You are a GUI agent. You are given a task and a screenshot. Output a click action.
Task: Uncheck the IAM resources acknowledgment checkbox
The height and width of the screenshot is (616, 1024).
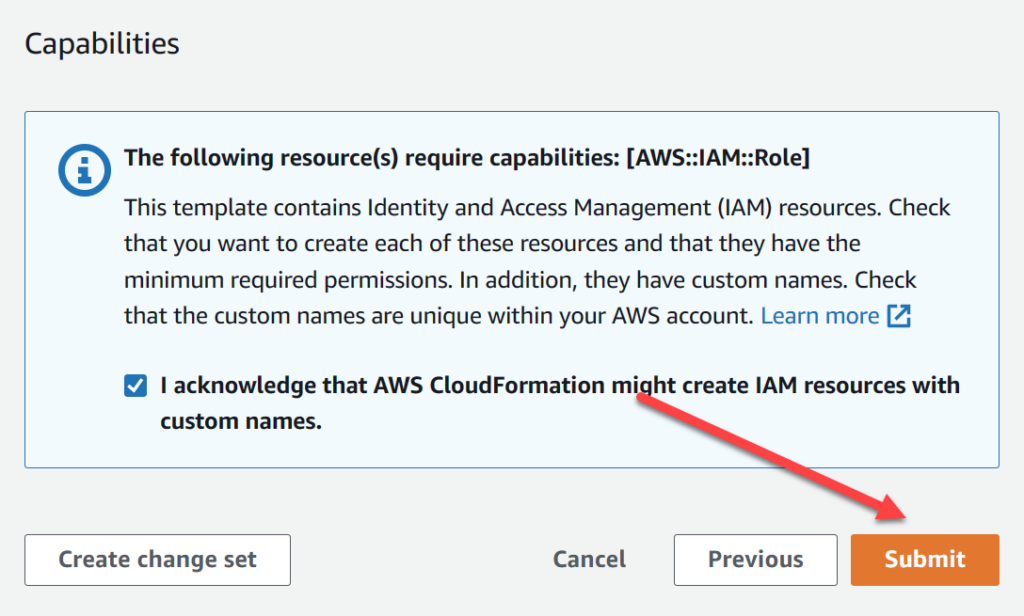point(135,385)
